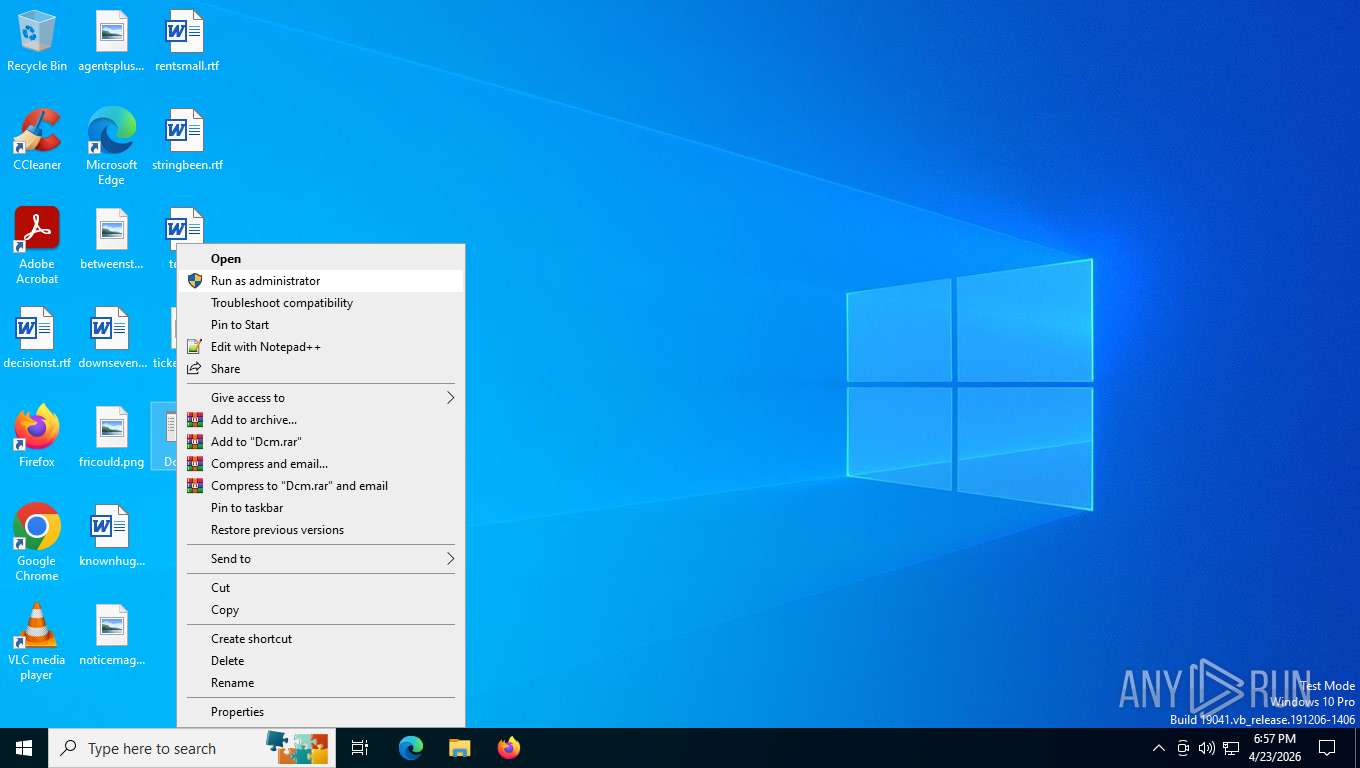Screen dimensions: 1360x768
Task: Show hidden system tray icons
Action: [x=1158, y=748]
